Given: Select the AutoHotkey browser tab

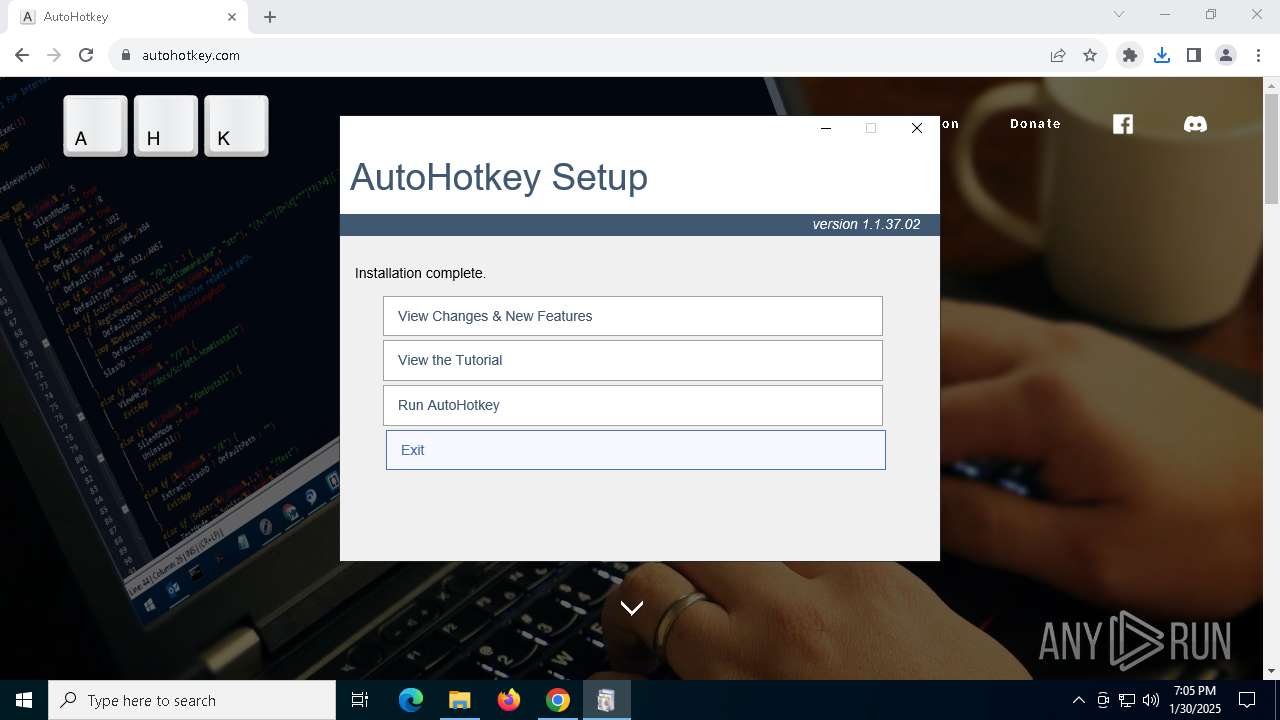Looking at the screenshot, I should click(x=128, y=17).
